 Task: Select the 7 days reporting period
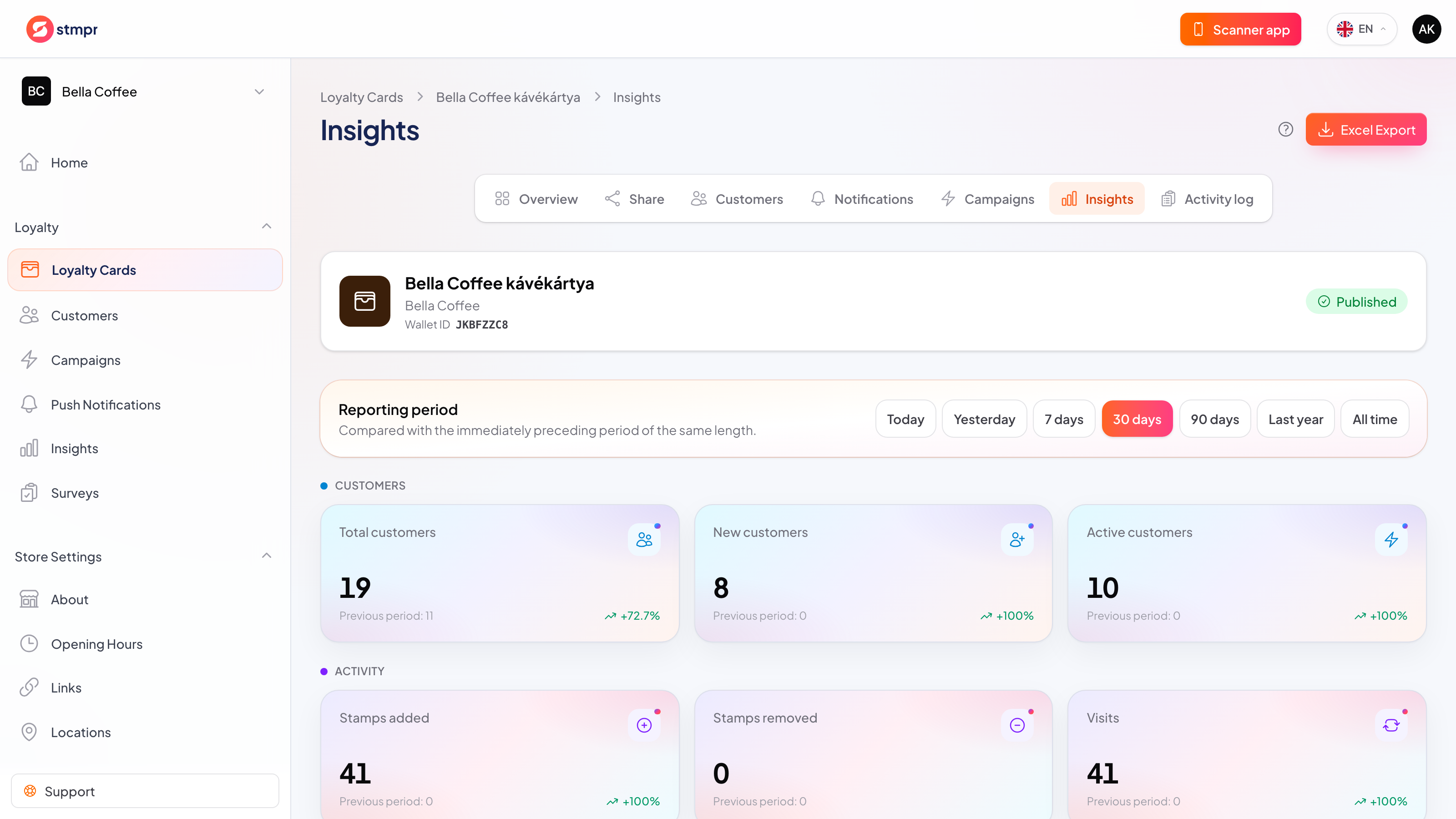click(1064, 419)
